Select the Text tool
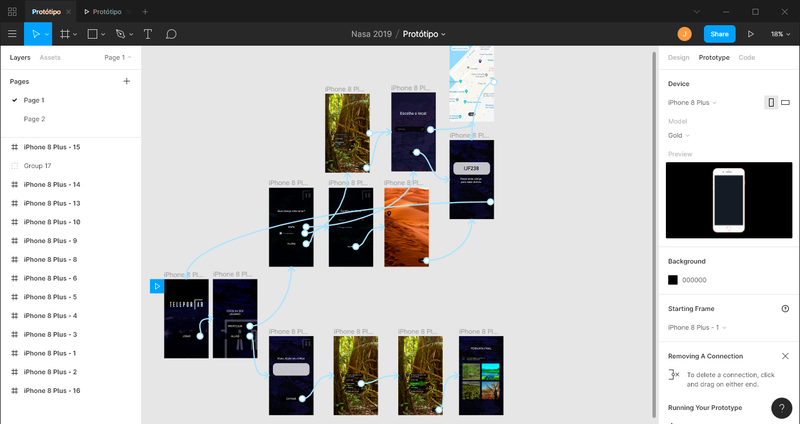 pos(148,34)
